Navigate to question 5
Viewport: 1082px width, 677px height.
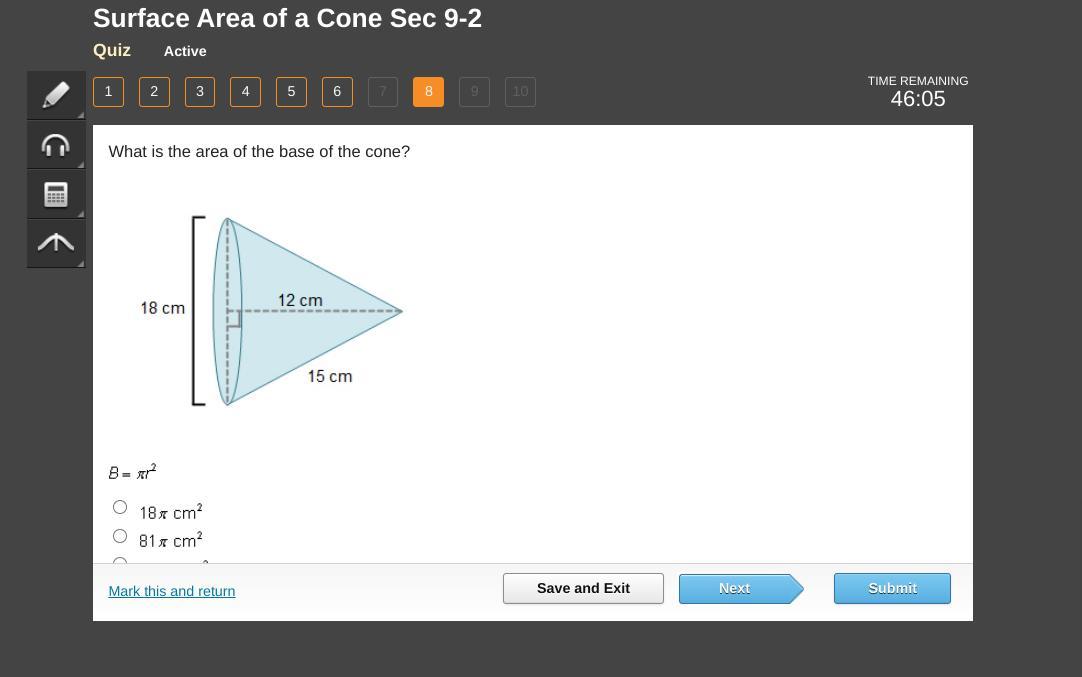[x=291, y=92]
